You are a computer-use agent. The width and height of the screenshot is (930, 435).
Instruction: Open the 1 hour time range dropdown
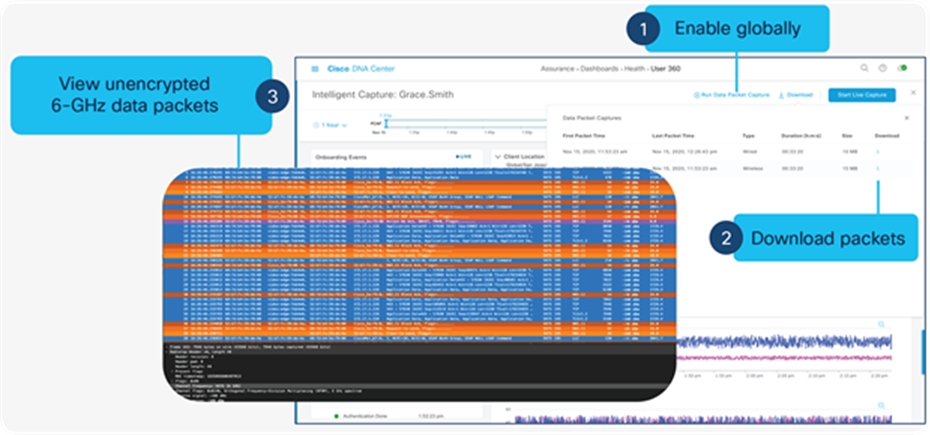coord(329,125)
